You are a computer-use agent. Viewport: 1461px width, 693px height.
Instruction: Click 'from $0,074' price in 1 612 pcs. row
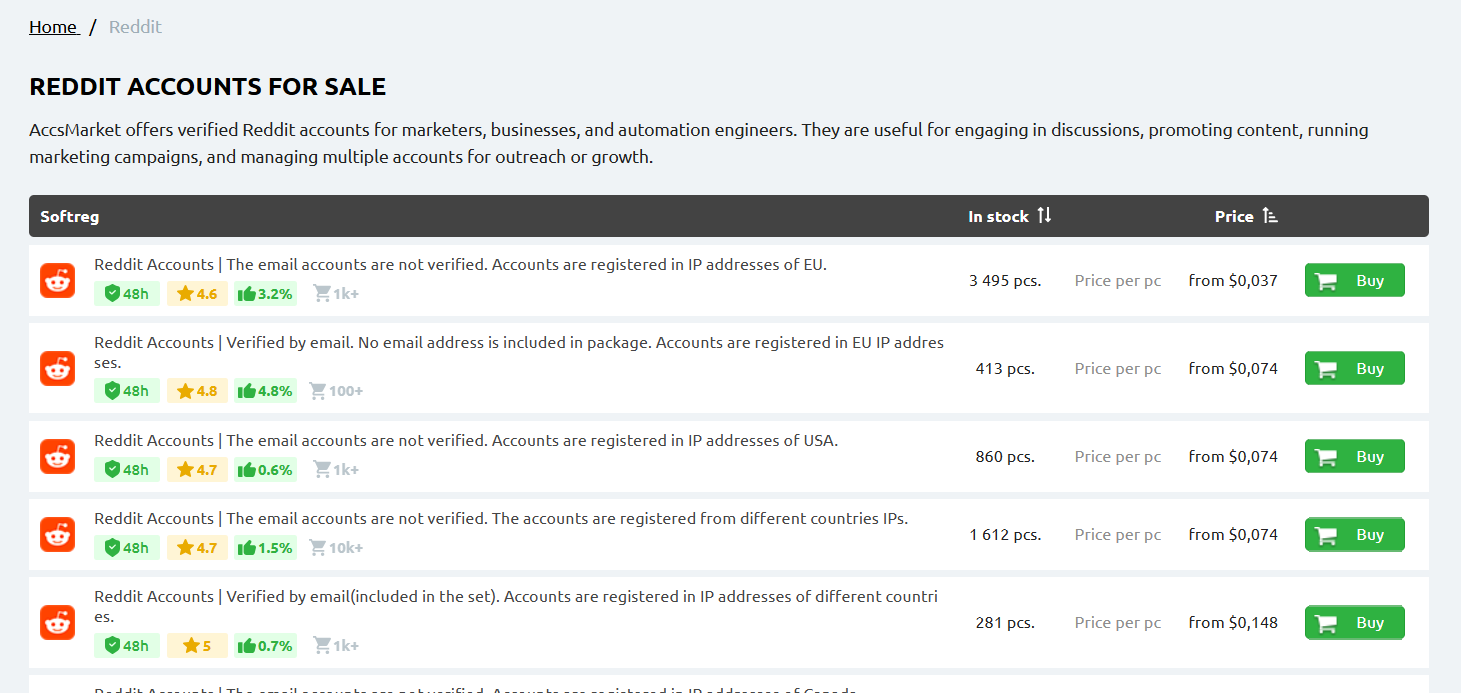tap(1233, 535)
